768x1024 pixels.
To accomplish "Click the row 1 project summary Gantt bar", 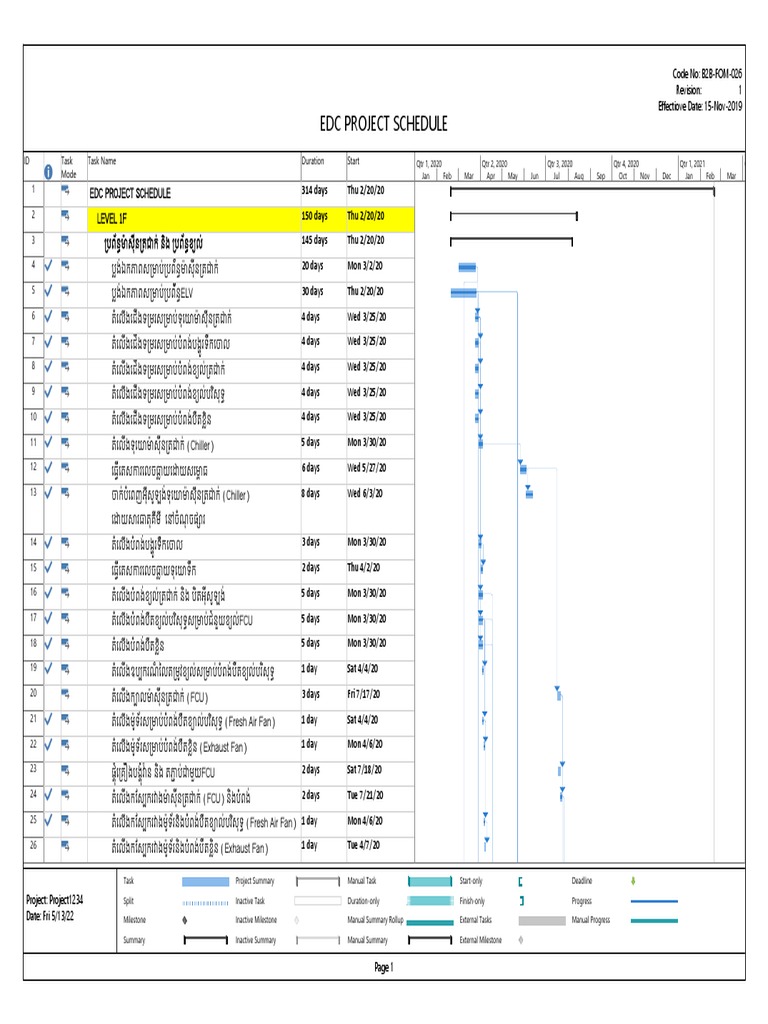I will click(x=582, y=190).
